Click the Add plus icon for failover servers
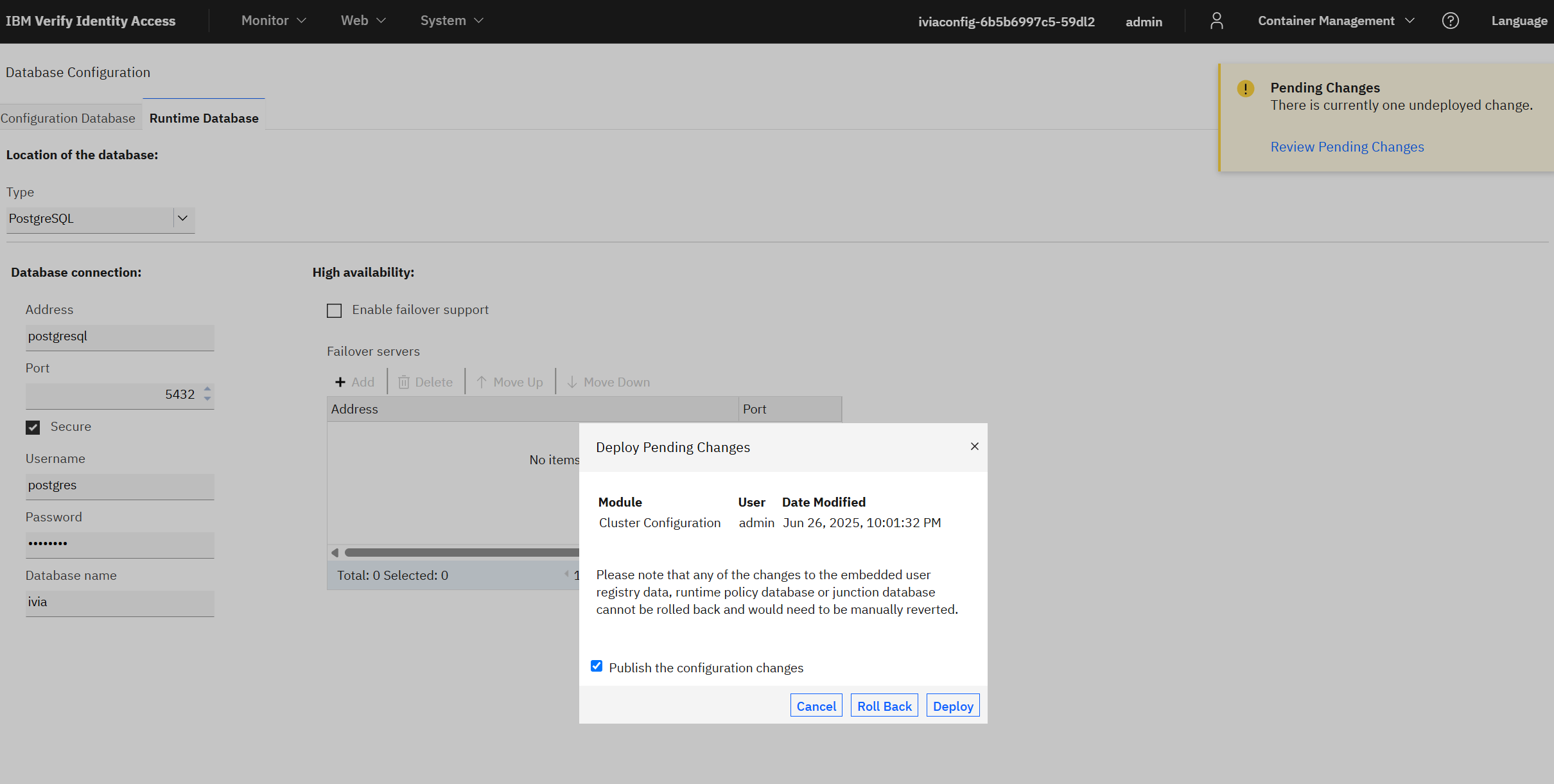 (x=340, y=382)
